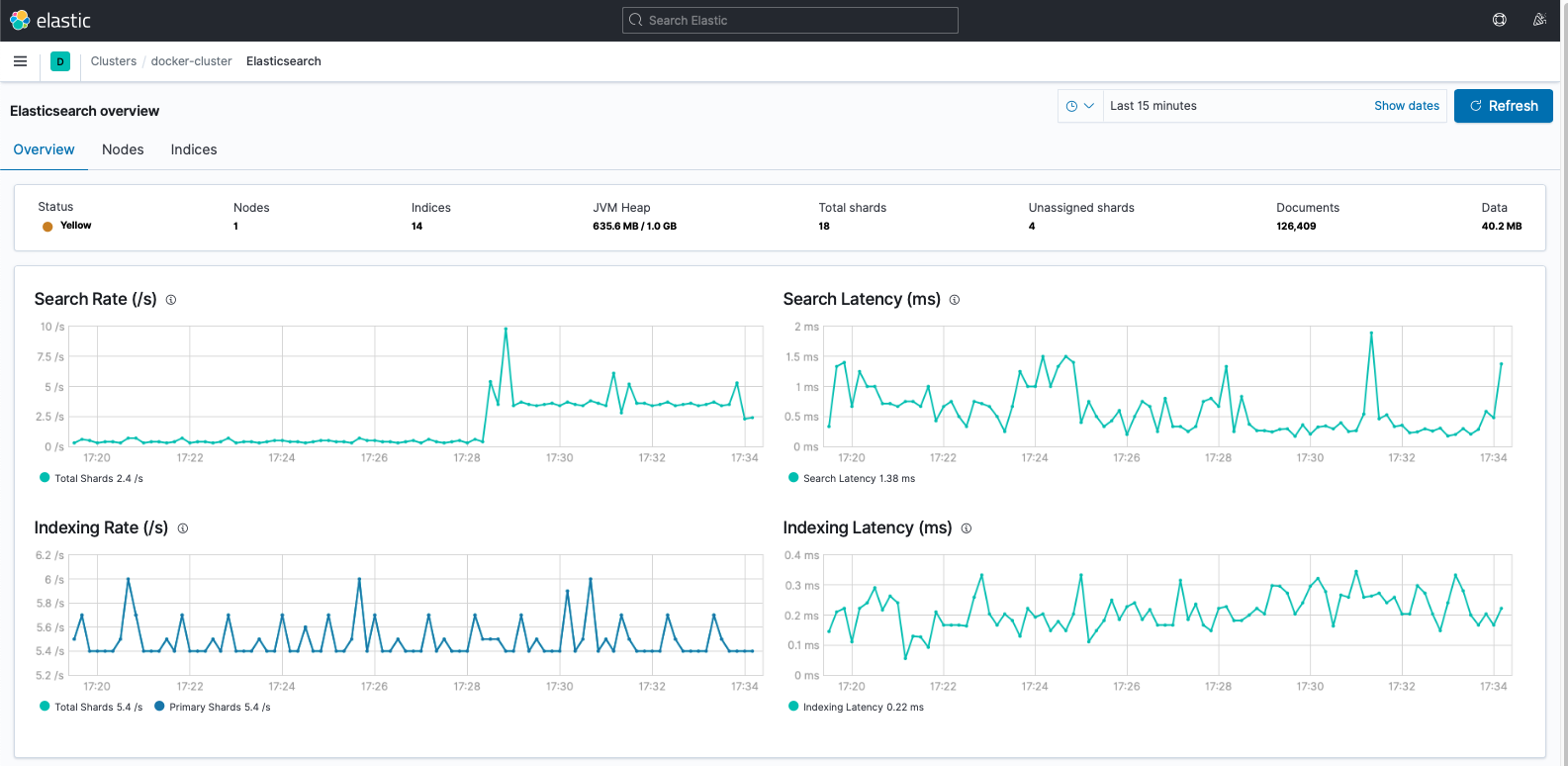Go to Clusters breadcrumb
1568x766 pixels.
114,61
